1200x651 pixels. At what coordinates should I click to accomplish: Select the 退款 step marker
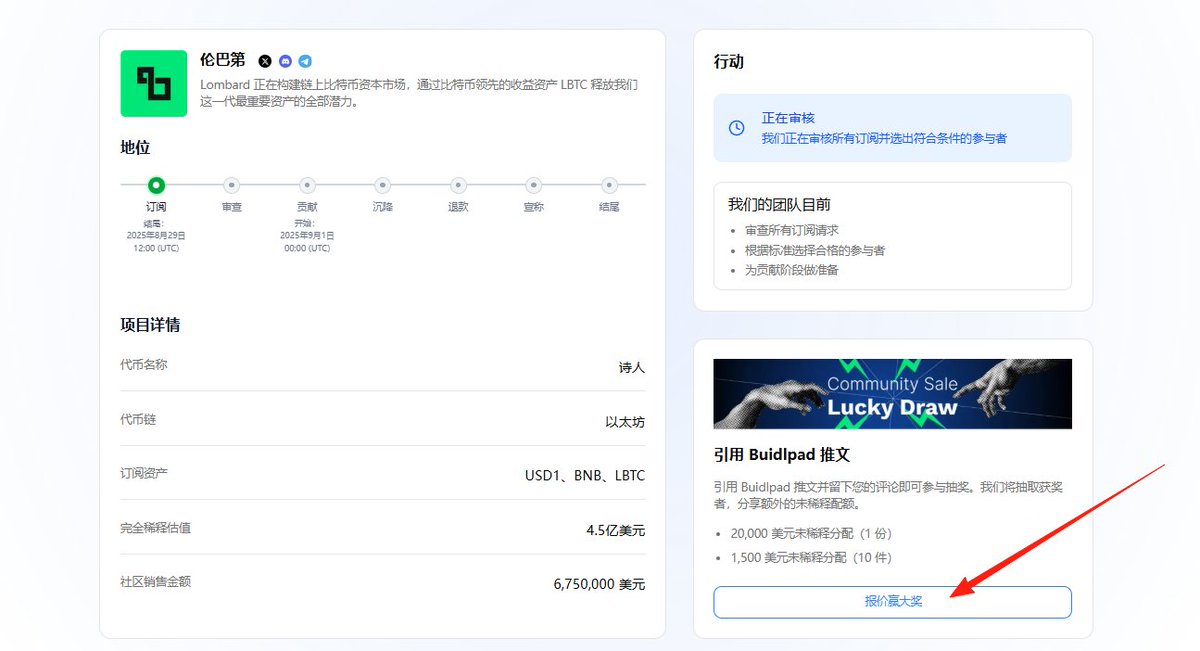458,185
